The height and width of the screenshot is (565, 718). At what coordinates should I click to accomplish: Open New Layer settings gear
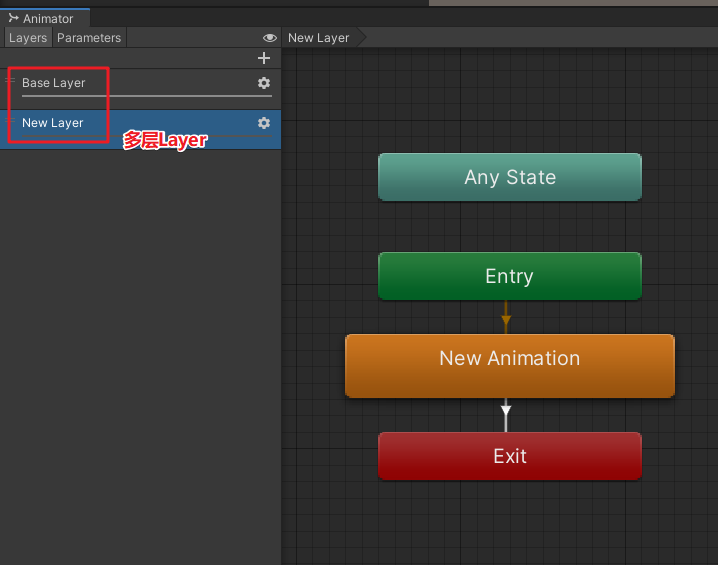[264, 123]
